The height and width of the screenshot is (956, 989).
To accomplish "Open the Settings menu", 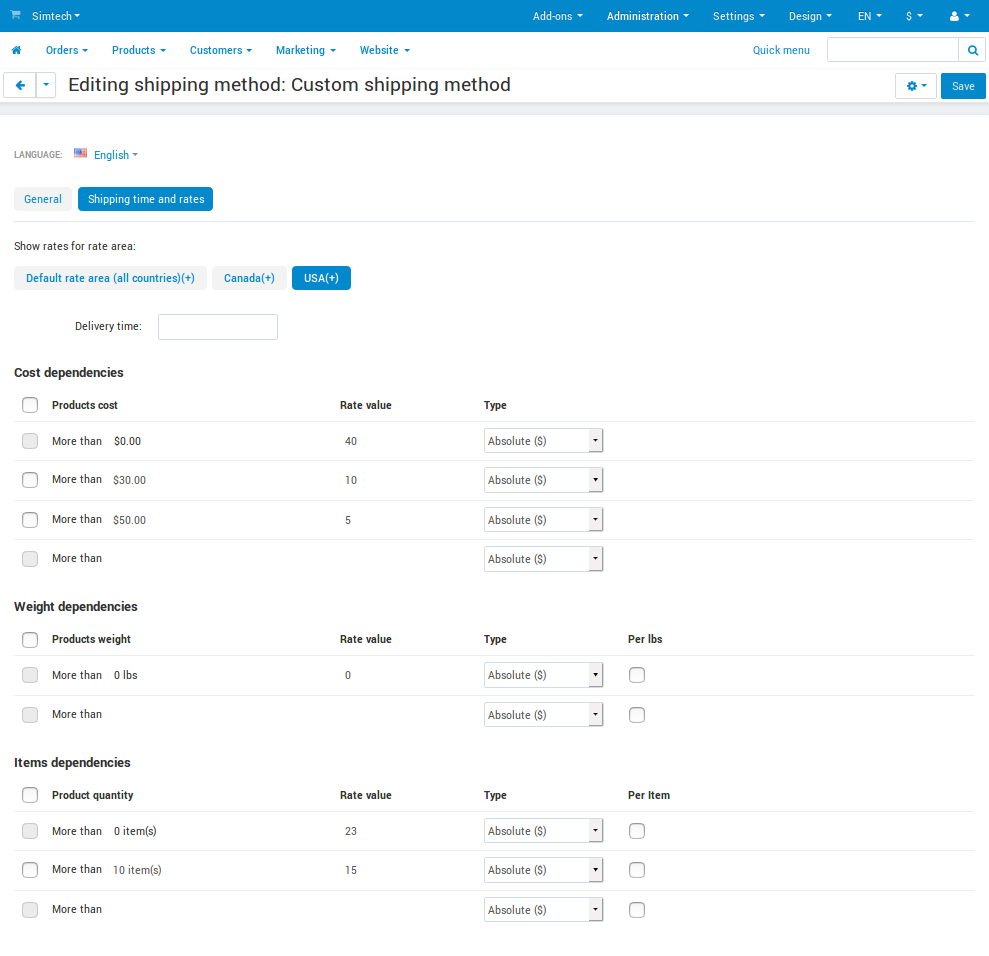I will [x=739, y=16].
